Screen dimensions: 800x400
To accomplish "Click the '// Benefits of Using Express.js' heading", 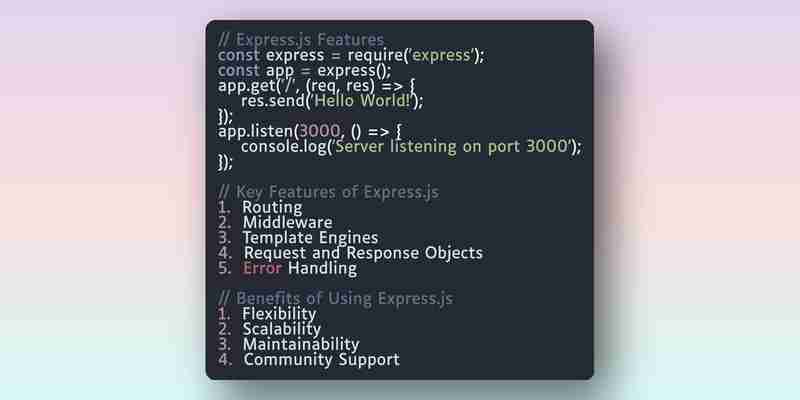I will 335,298.
